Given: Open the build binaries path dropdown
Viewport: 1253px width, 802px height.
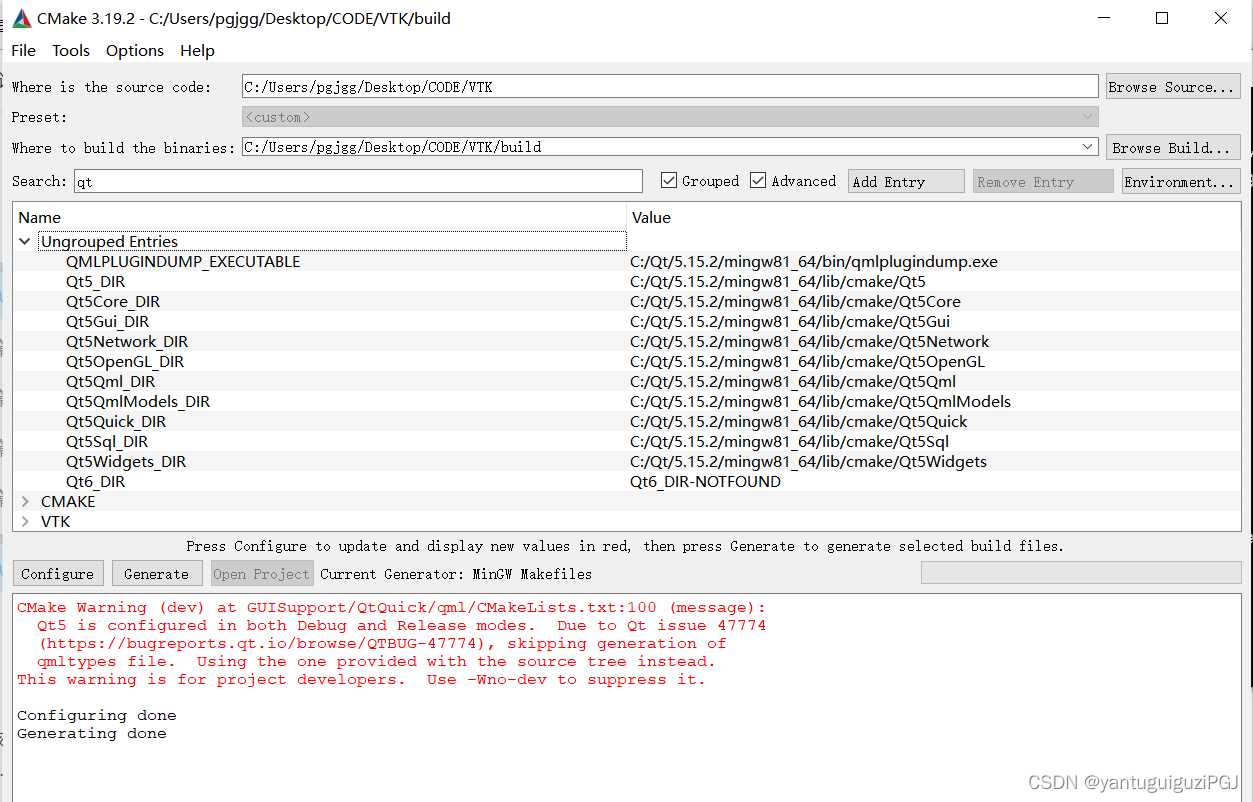Looking at the screenshot, I should click(x=1088, y=146).
